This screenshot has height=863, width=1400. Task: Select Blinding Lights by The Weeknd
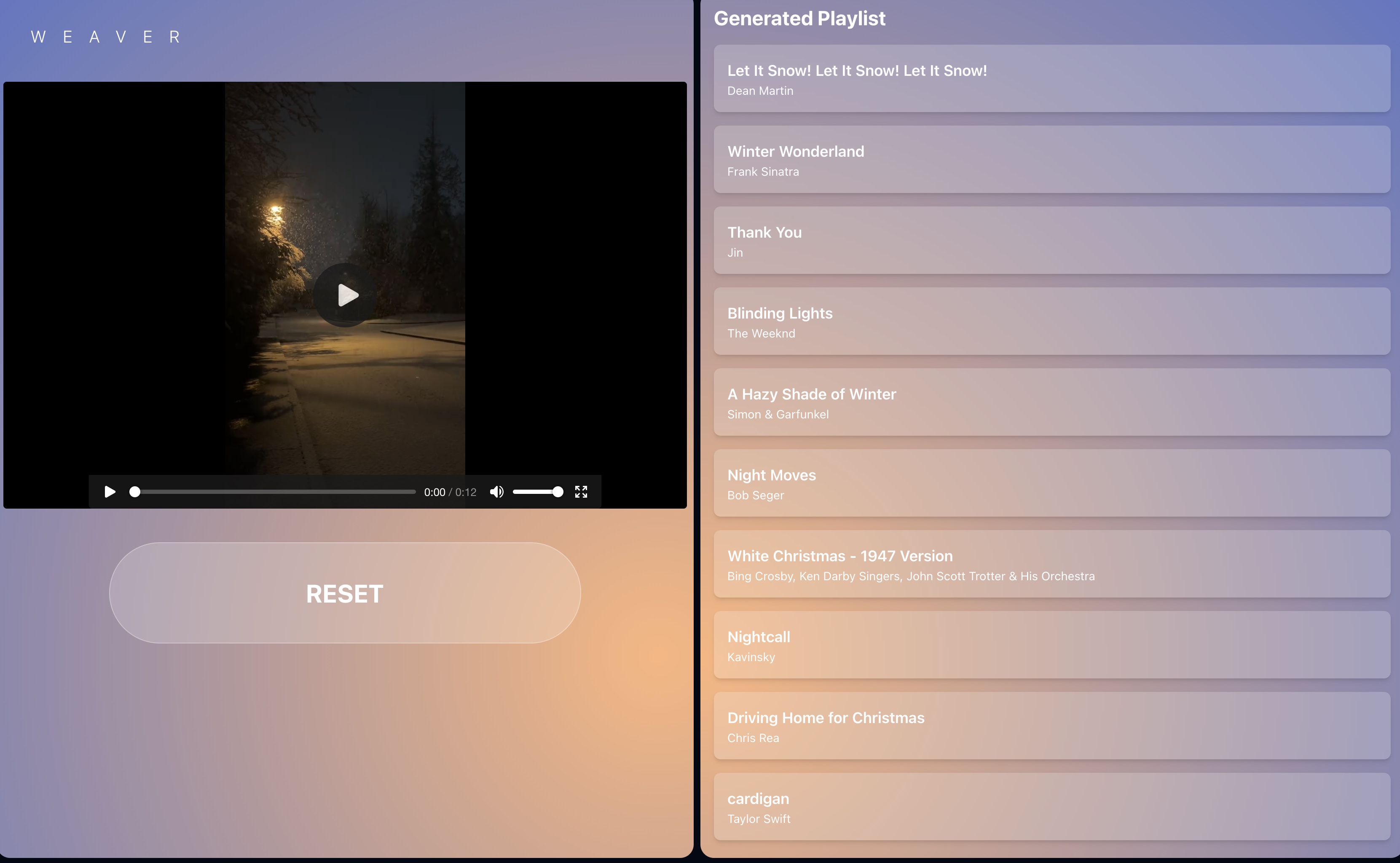point(1051,322)
